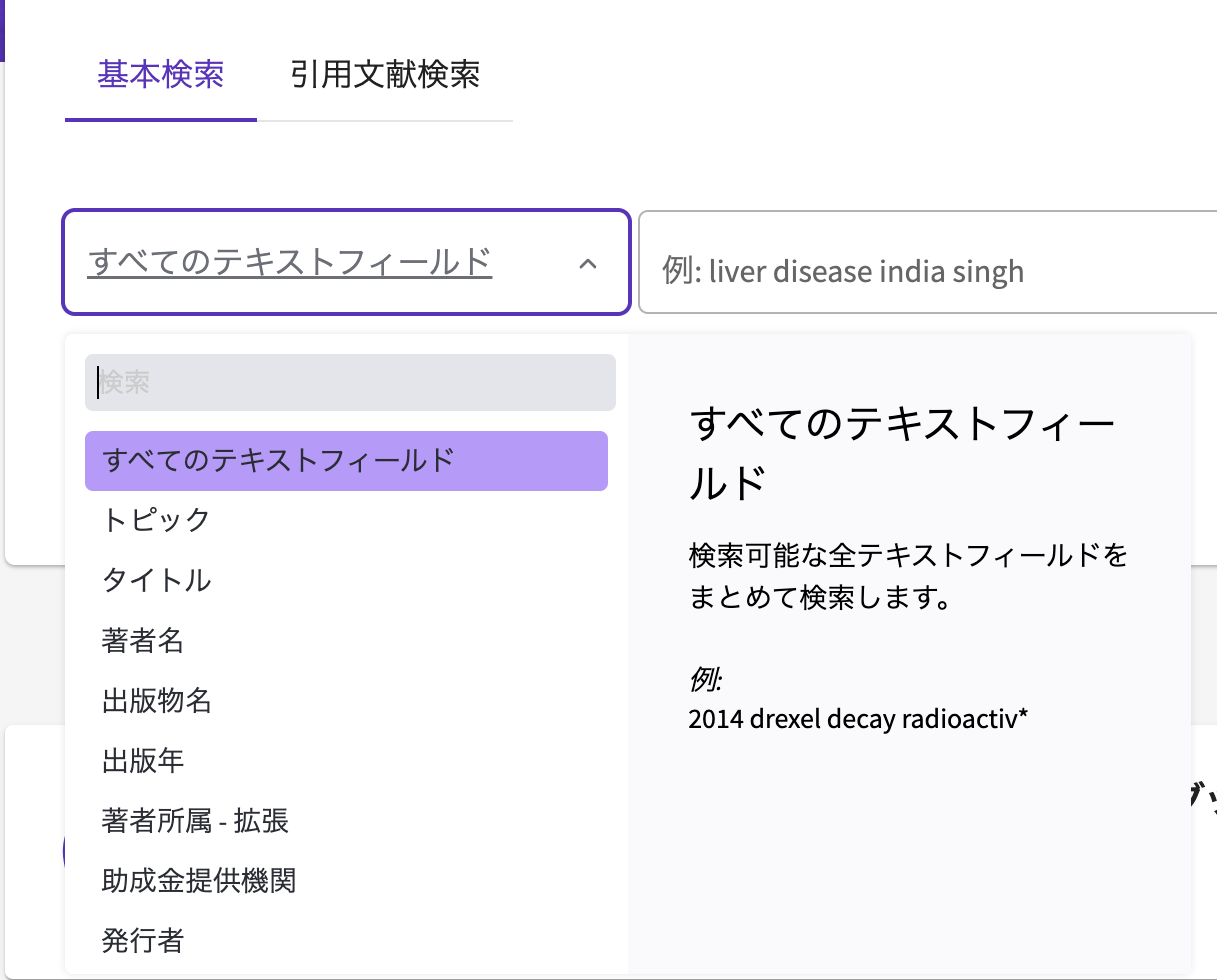Click the example query 2014 drexel decay radioactiv*
This screenshot has width=1217, height=980.
(x=858, y=719)
